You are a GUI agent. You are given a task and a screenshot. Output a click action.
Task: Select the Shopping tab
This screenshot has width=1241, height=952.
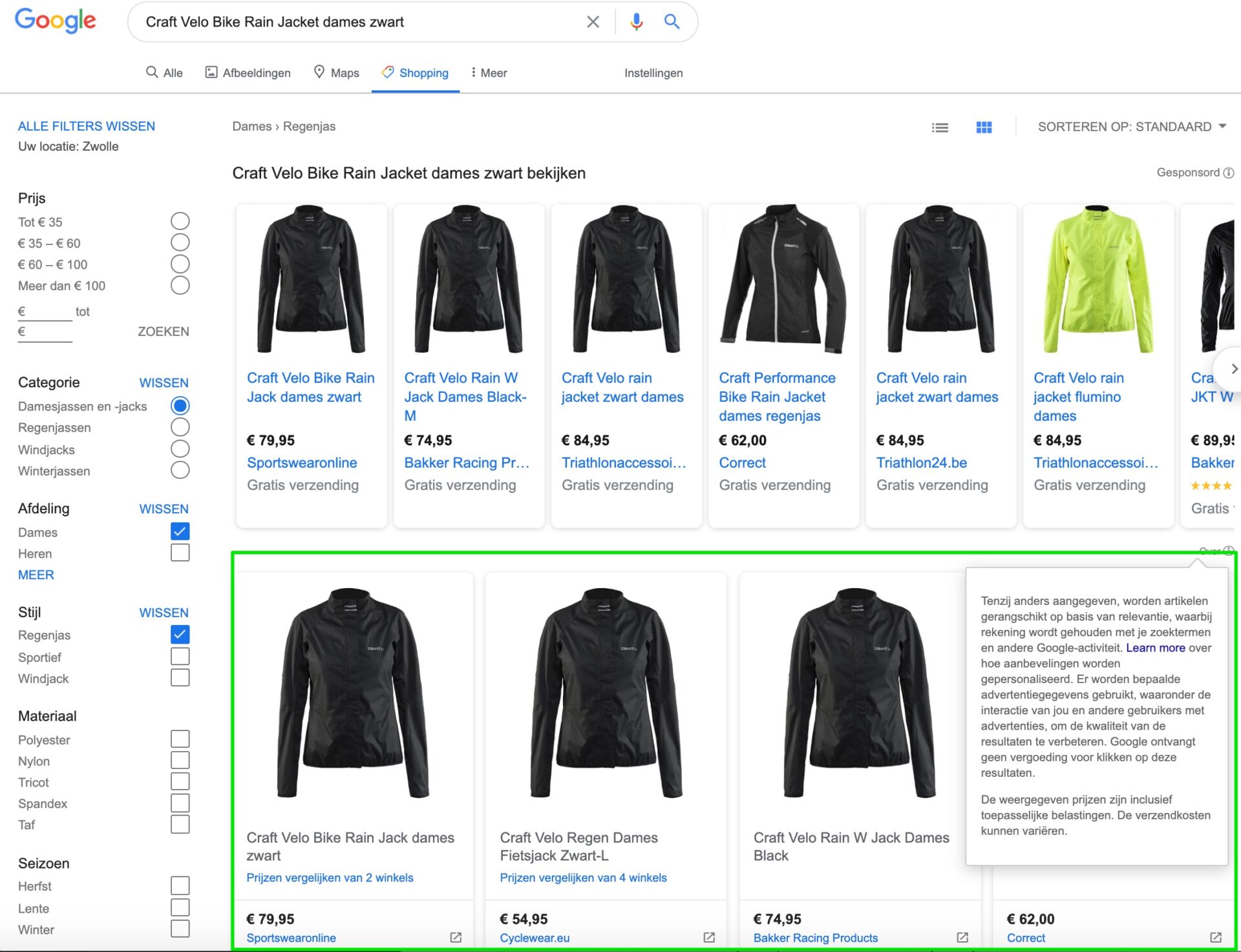pos(415,72)
